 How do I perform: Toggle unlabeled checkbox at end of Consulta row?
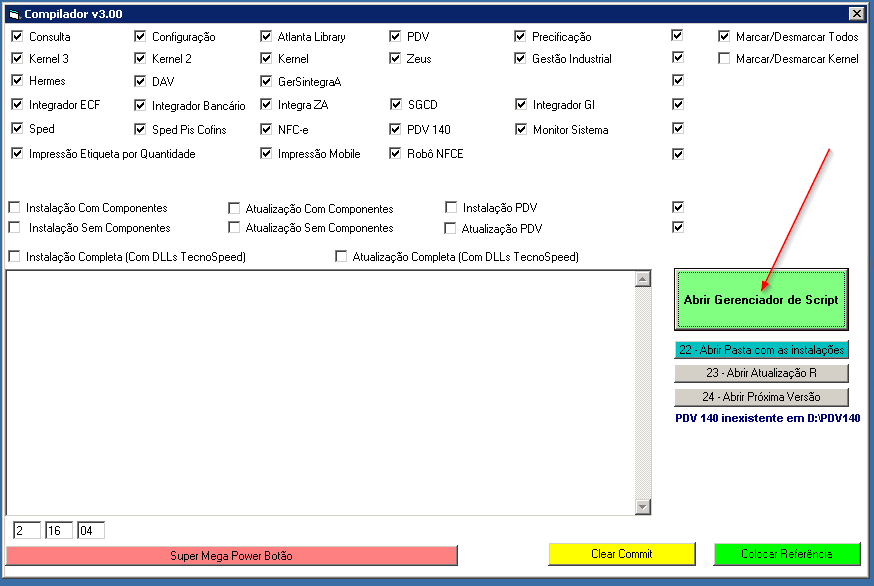(678, 36)
